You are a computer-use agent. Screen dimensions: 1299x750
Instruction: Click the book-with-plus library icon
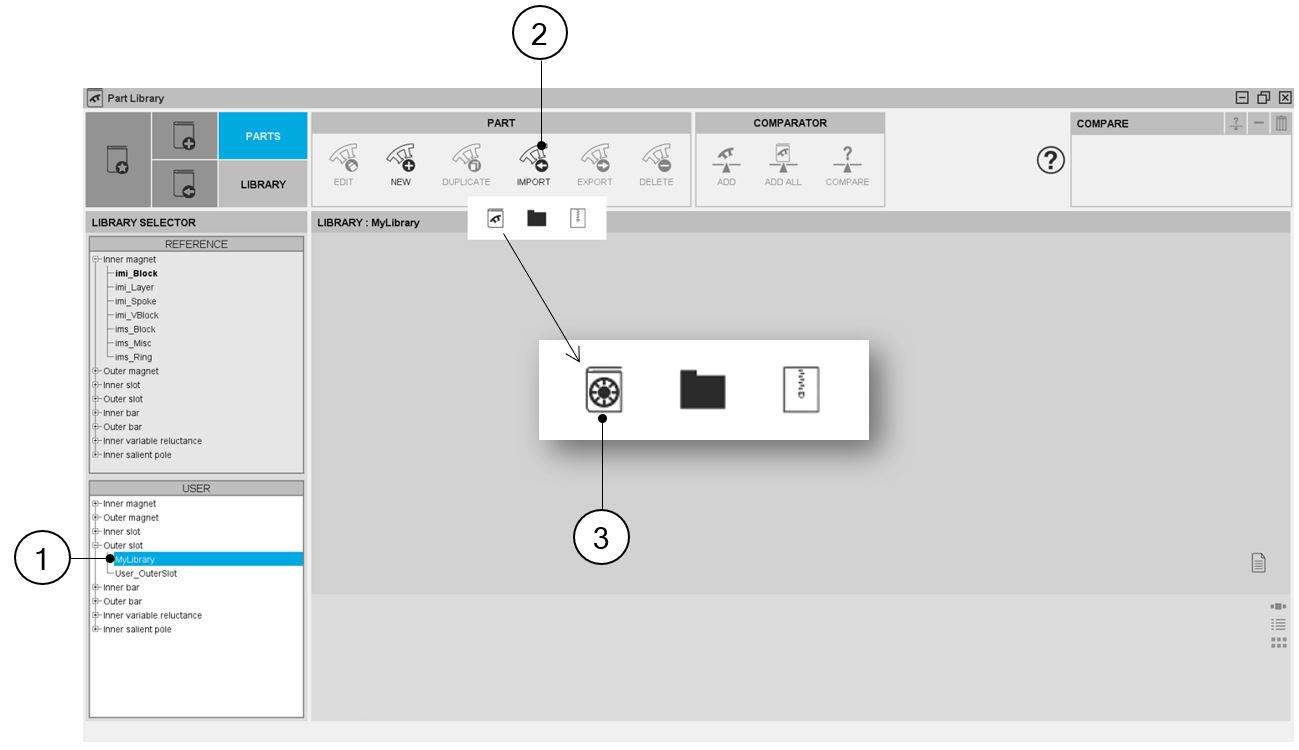click(x=184, y=136)
